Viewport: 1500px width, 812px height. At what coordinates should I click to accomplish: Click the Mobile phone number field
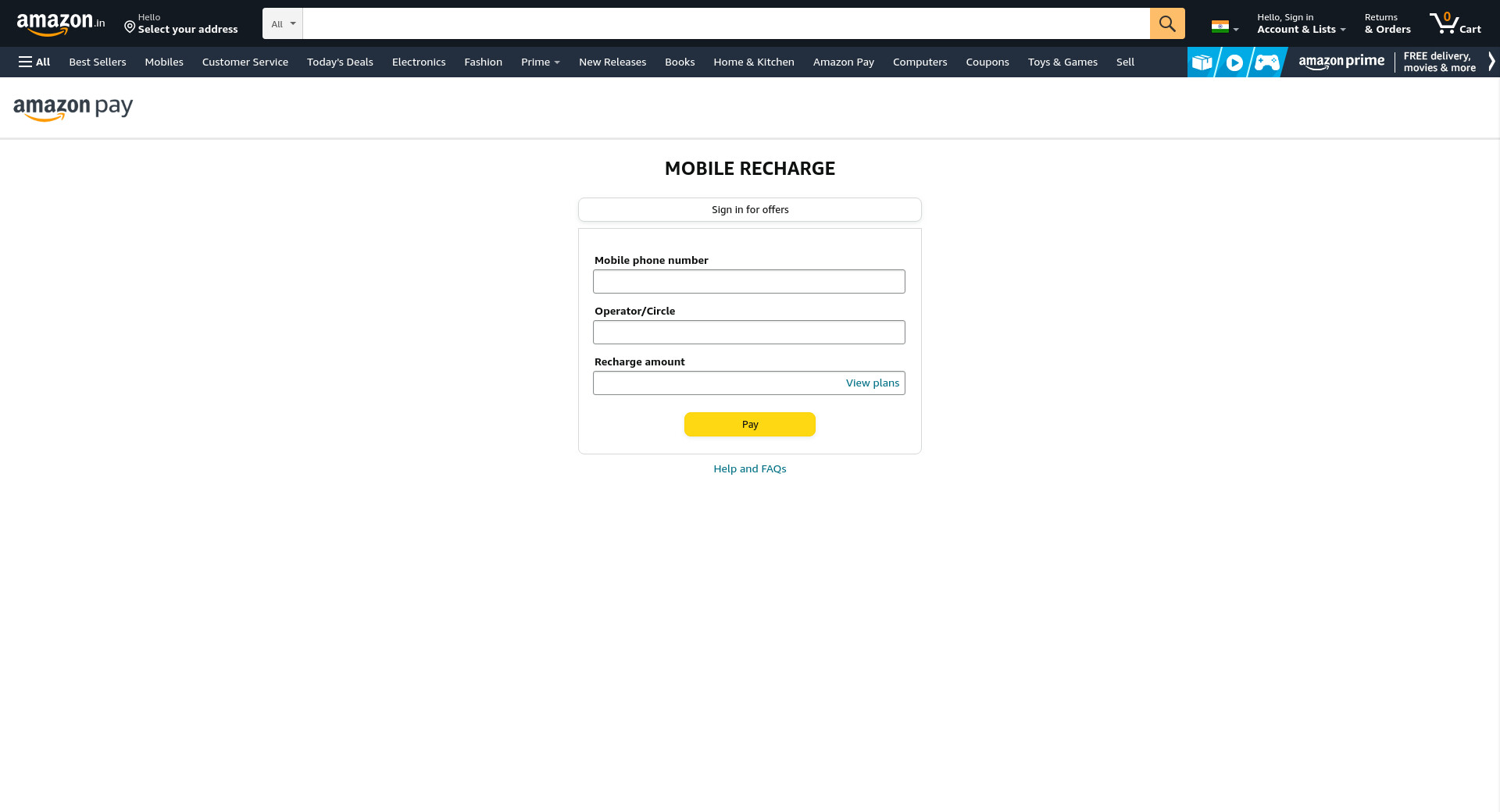coord(748,281)
